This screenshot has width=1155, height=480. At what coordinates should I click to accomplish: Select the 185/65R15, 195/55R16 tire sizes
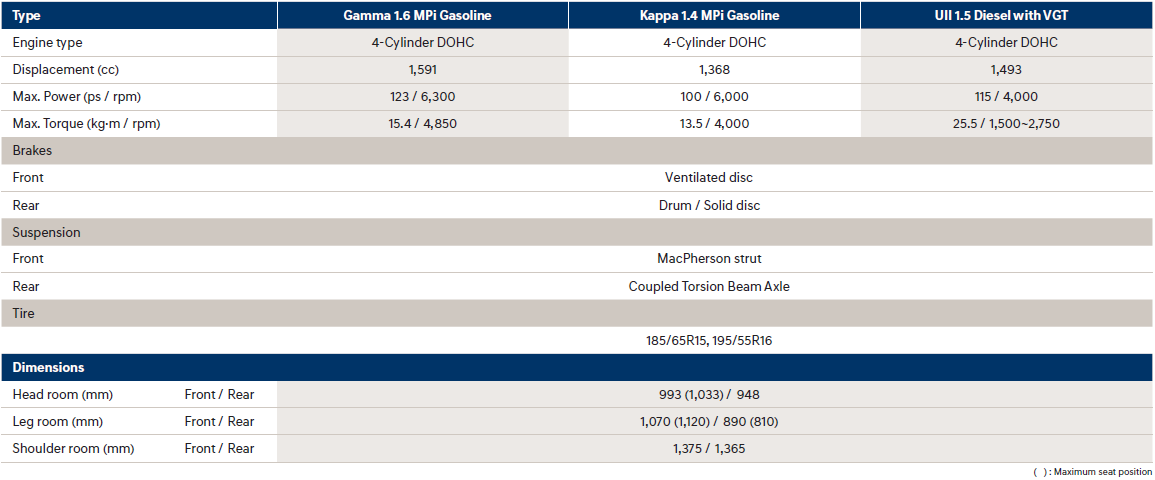pos(709,340)
